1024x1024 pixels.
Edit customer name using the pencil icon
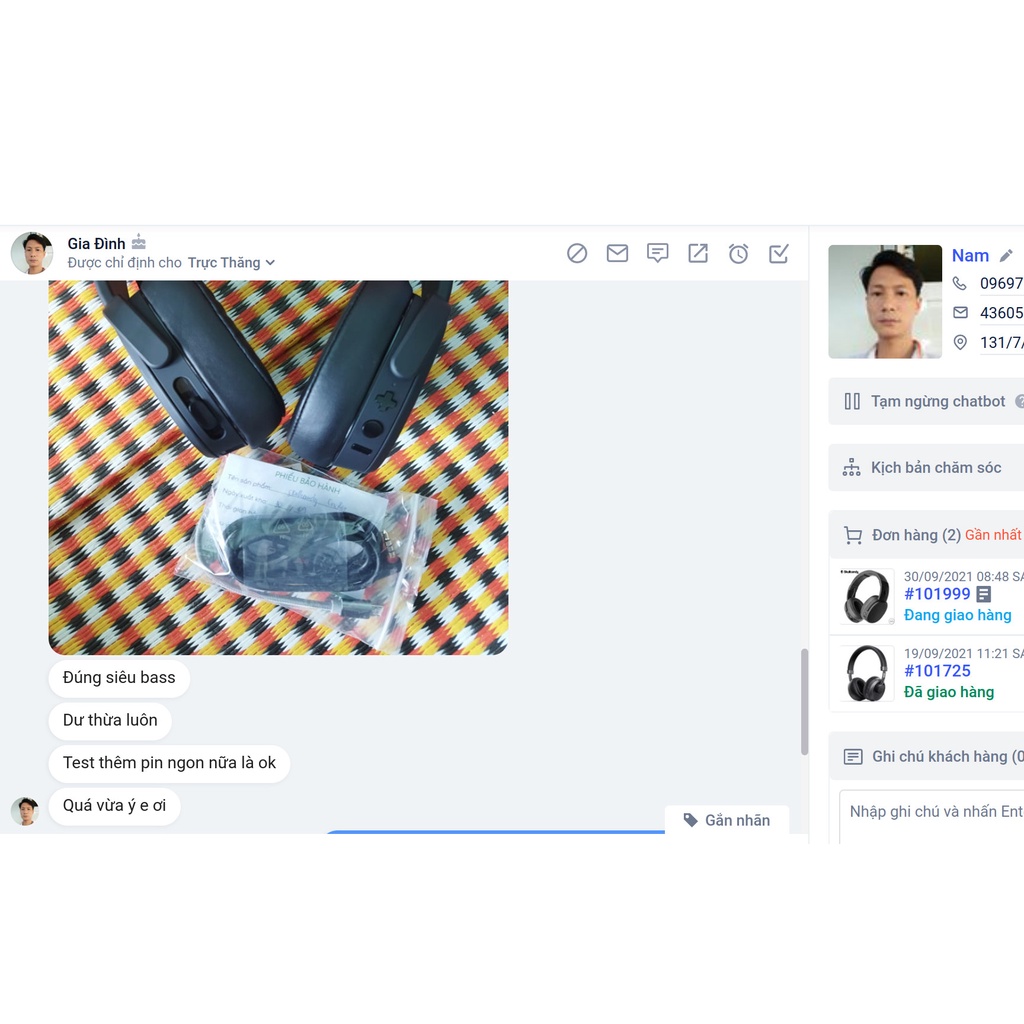[x=1007, y=255]
